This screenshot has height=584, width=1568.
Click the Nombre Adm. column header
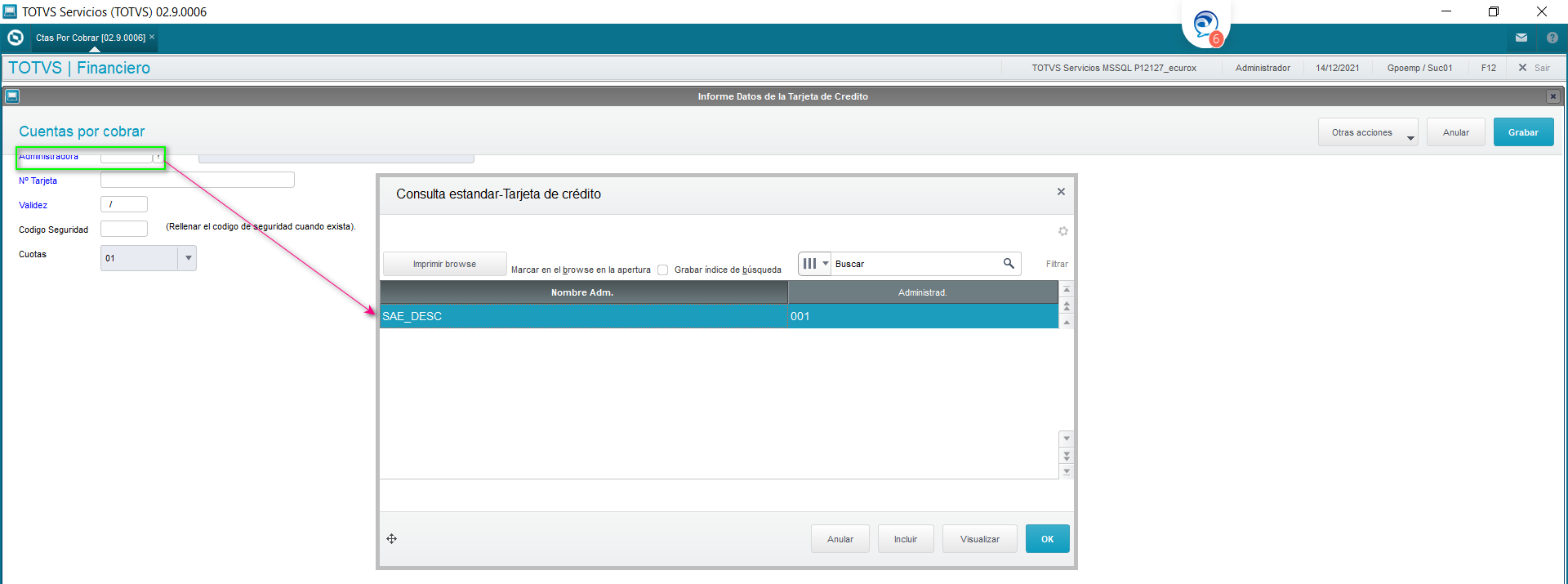(583, 292)
